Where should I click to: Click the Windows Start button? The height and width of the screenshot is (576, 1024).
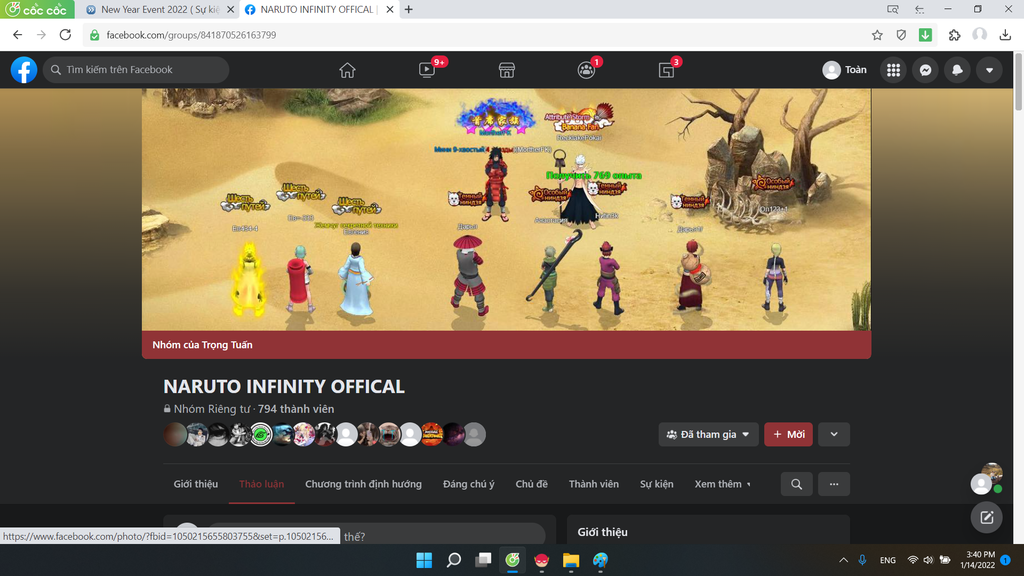(424, 560)
